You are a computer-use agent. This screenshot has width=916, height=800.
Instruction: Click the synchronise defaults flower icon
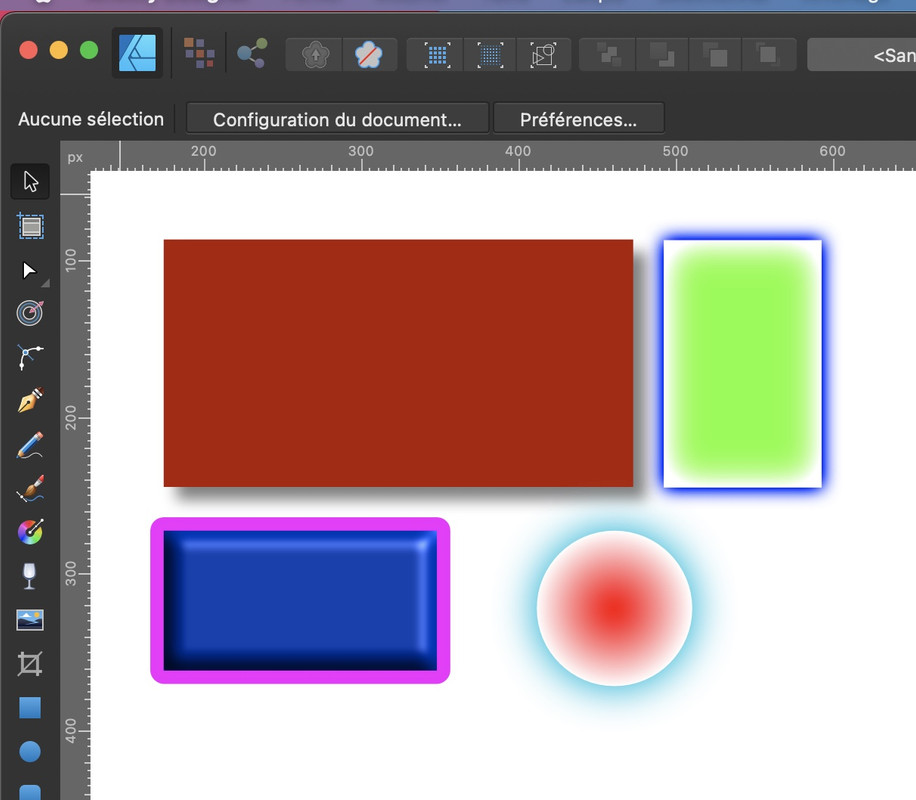(x=315, y=55)
